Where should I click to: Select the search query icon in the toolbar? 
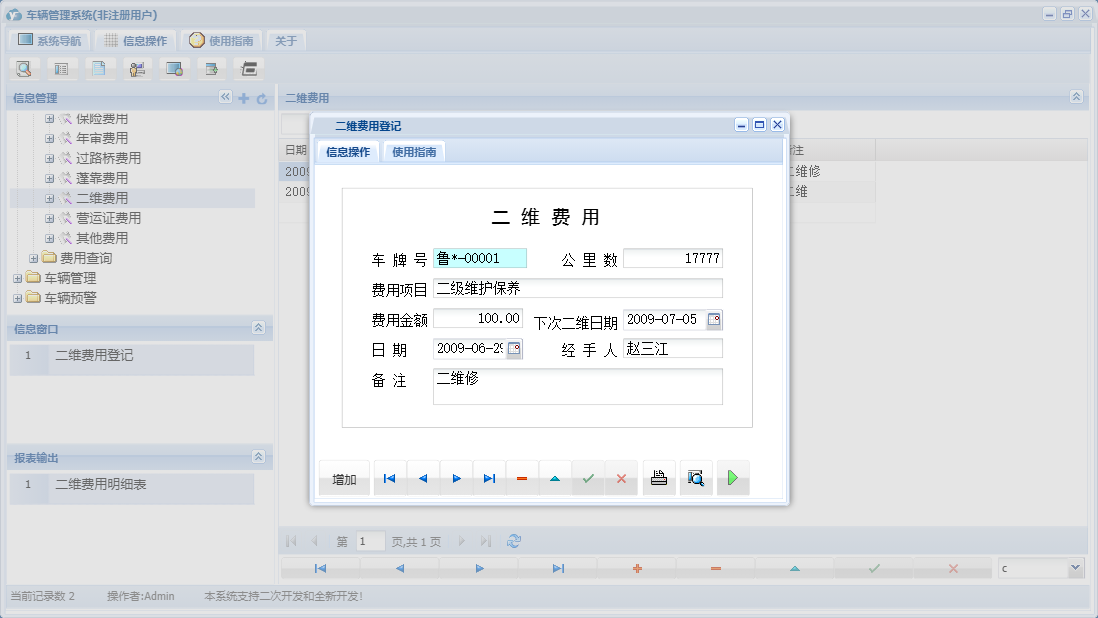point(23,68)
